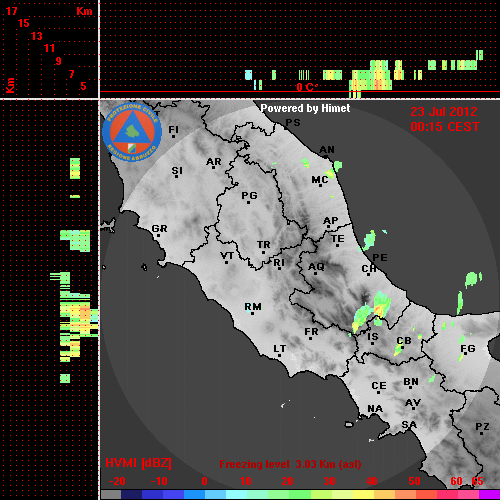Click the '40' dBZ scale value
This screenshot has width=500, height=500.
[371, 481]
